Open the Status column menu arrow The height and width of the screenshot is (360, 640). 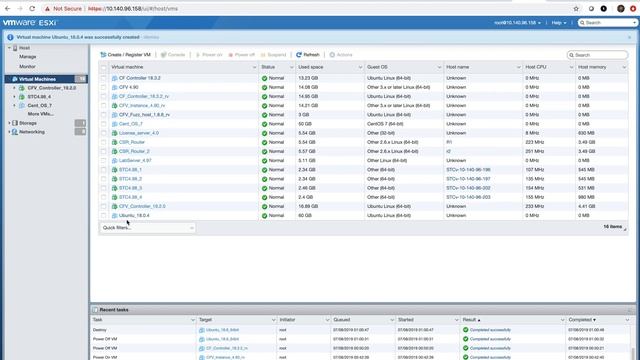point(291,67)
